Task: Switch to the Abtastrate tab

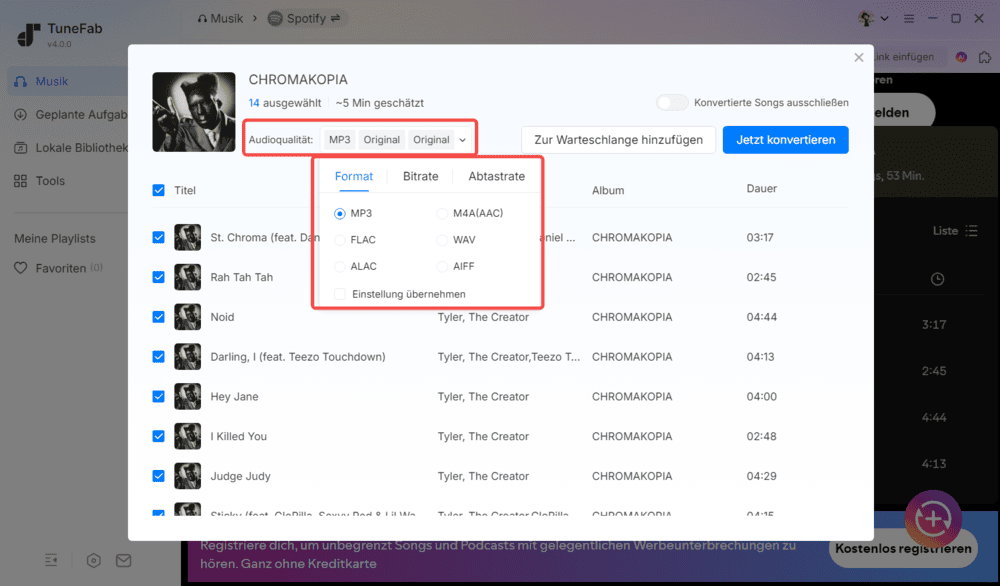Action: (x=496, y=176)
